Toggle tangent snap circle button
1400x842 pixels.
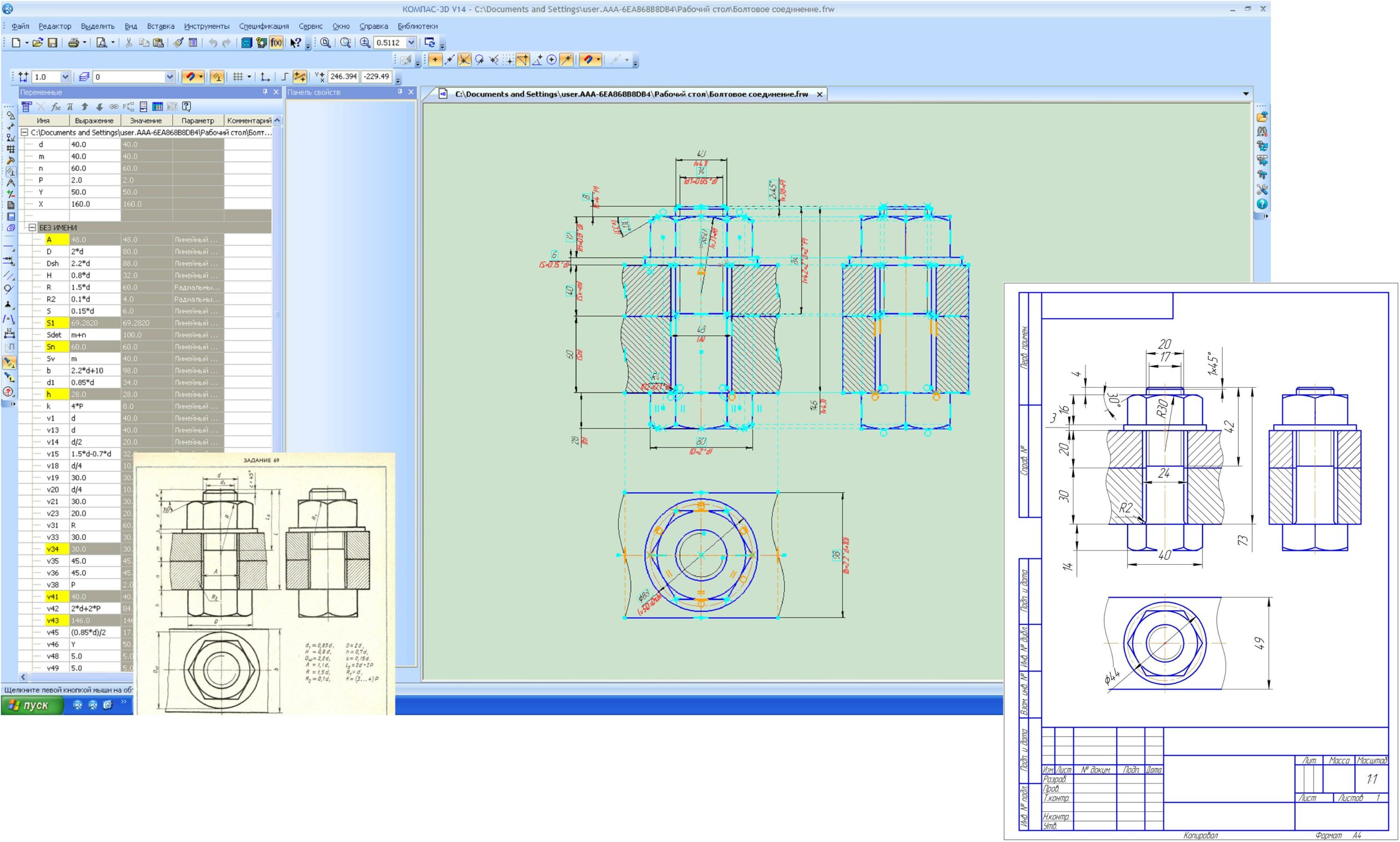[x=479, y=60]
